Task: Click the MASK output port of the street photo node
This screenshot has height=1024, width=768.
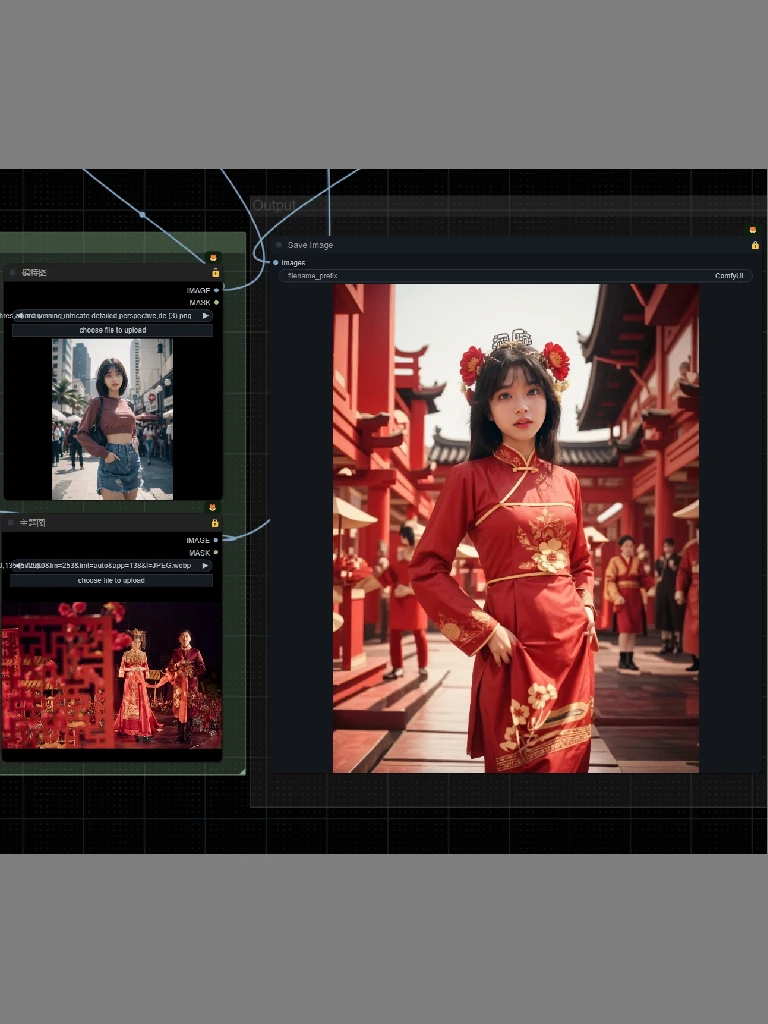Action: [216, 302]
